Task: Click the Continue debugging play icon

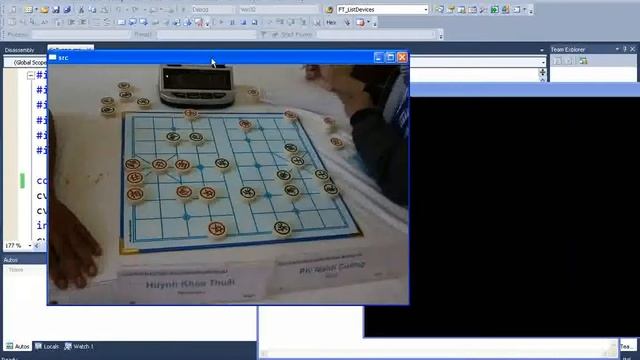Action: pos(221,22)
